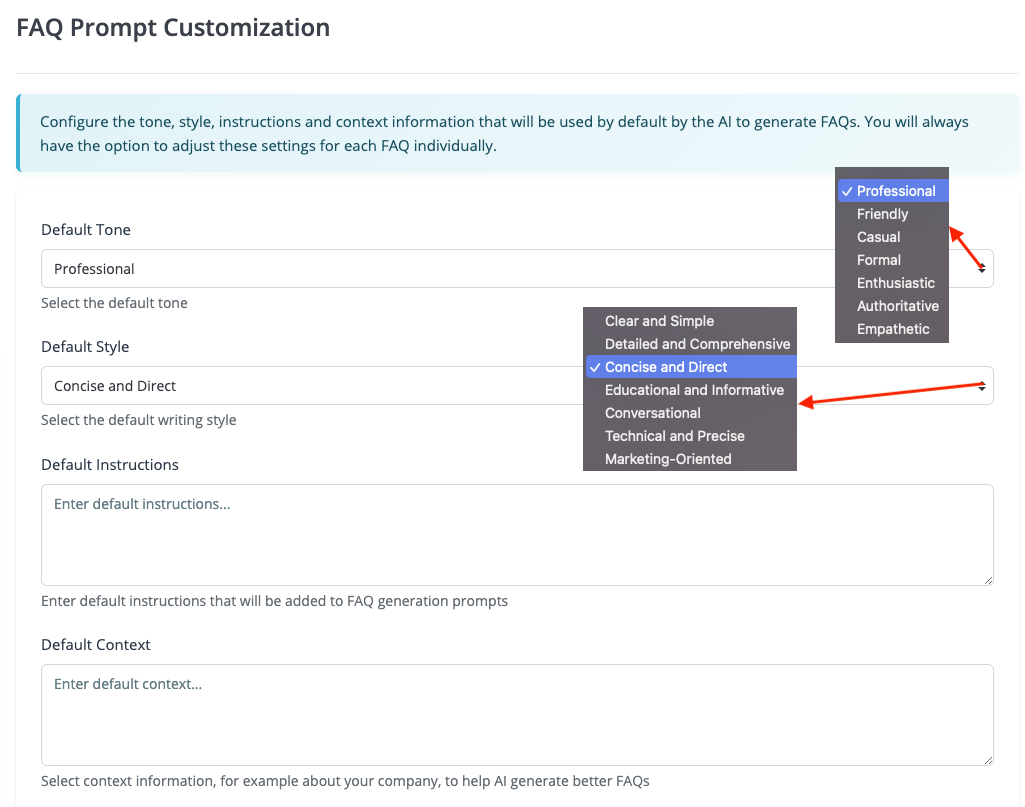Click into Default Instructions text area
Screen dimensions: 1025x807
point(516,535)
